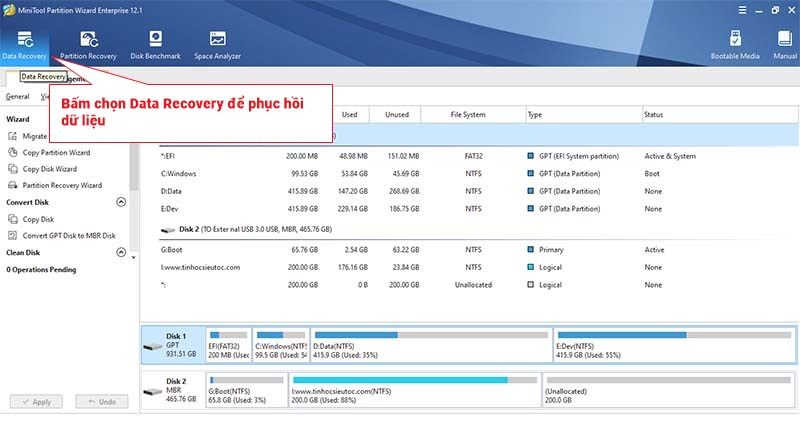Select Convert GPT Disk to MBR Disk
The width and height of the screenshot is (800, 426).
[69, 235]
